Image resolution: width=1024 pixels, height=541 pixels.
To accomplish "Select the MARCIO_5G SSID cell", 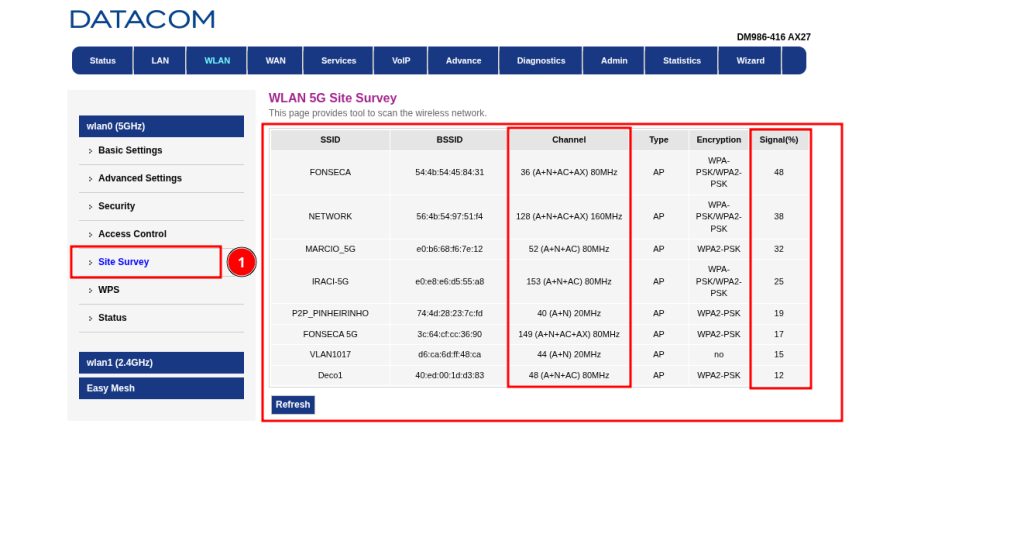I will [x=330, y=250].
